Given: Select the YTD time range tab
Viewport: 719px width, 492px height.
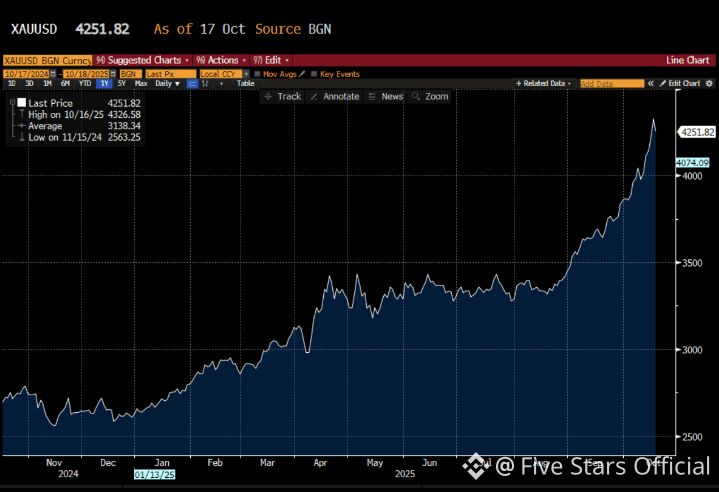Looking at the screenshot, I should 85,83.
